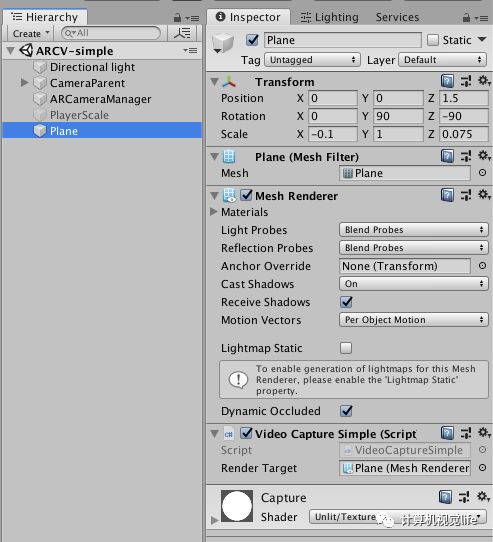Open Mesh Filter help book icon
Image resolution: width=493 pixels, height=542 pixels.
click(447, 156)
